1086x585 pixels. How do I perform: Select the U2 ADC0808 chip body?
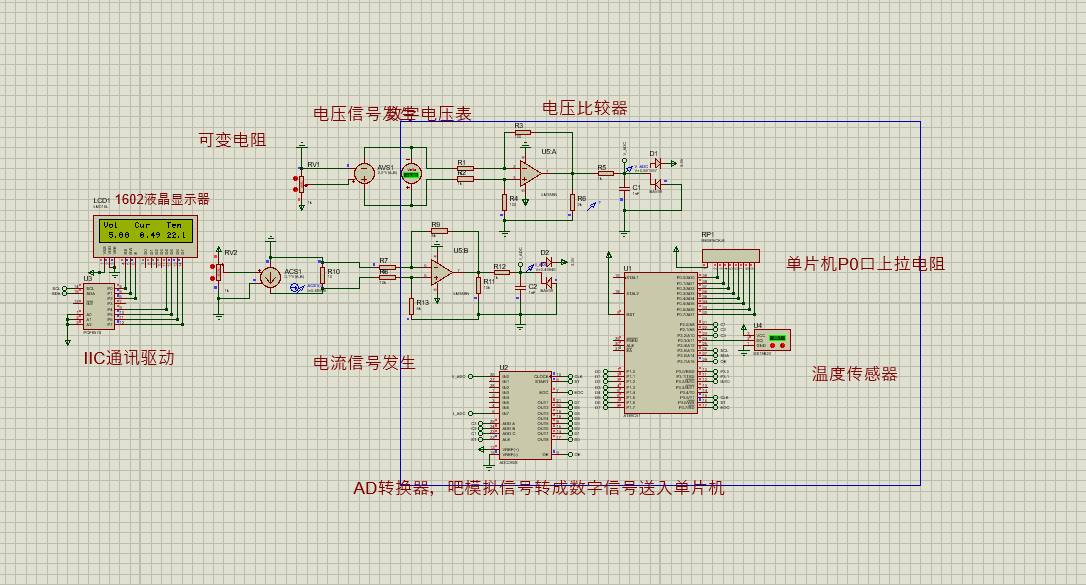pos(526,415)
